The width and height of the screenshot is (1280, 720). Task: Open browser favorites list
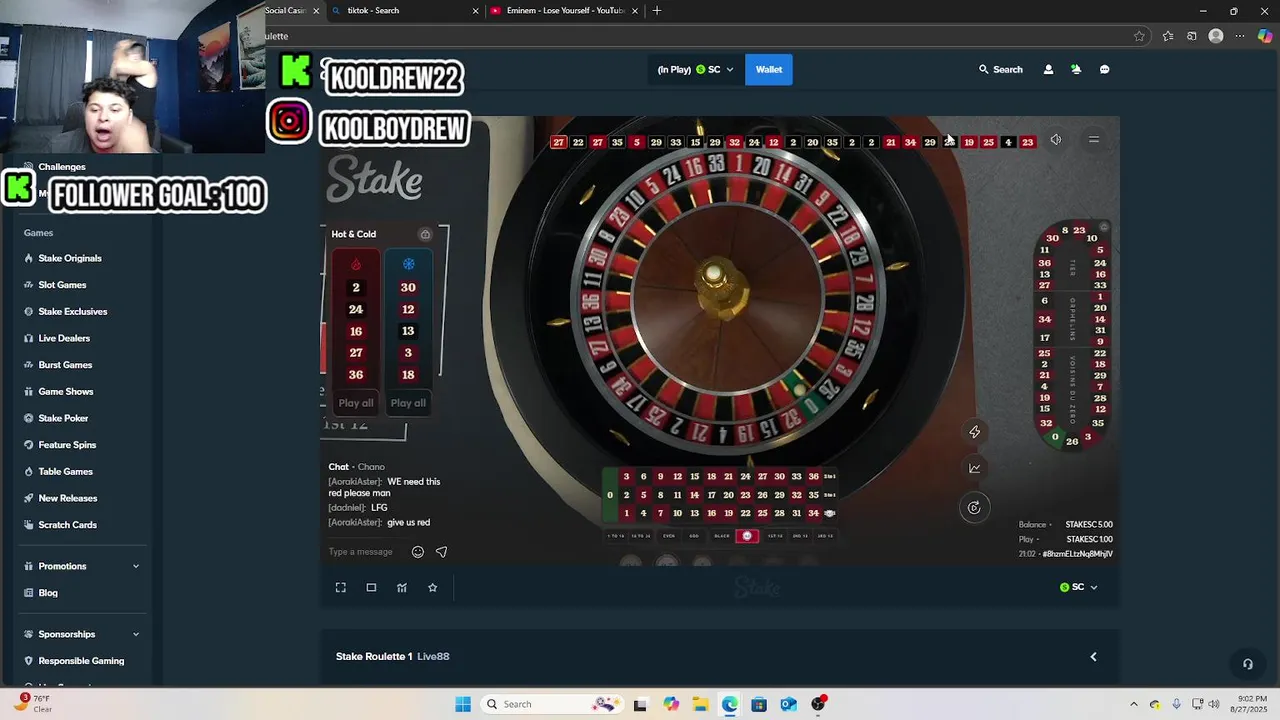[x=1167, y=36]
